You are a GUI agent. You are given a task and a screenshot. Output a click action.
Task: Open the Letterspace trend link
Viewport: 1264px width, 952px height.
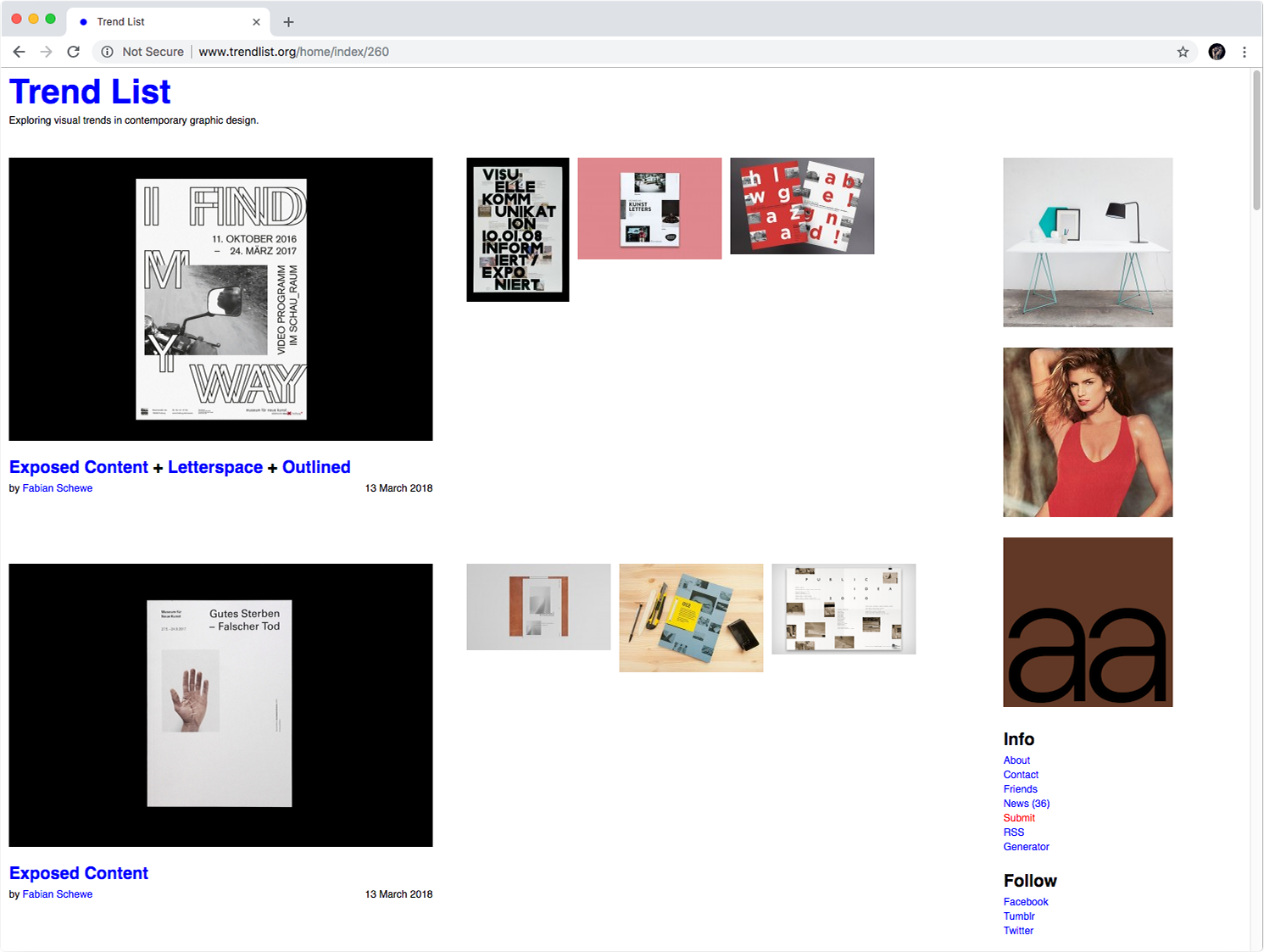point(215,467)
